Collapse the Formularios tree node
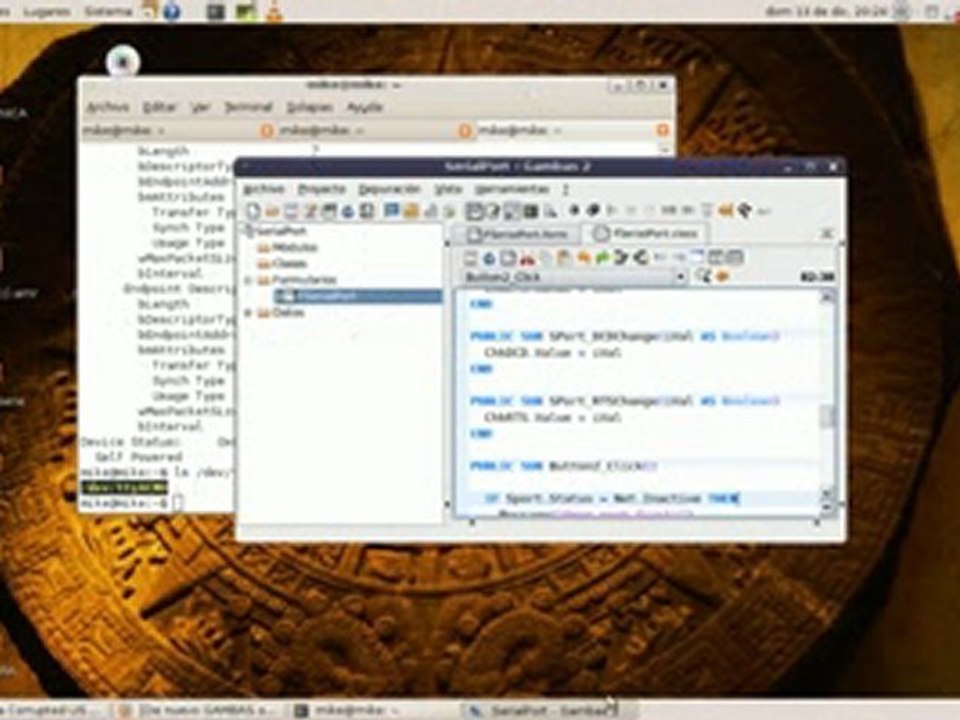The width and height of the screenshot is (960, 720). click(x=249, y=280)
